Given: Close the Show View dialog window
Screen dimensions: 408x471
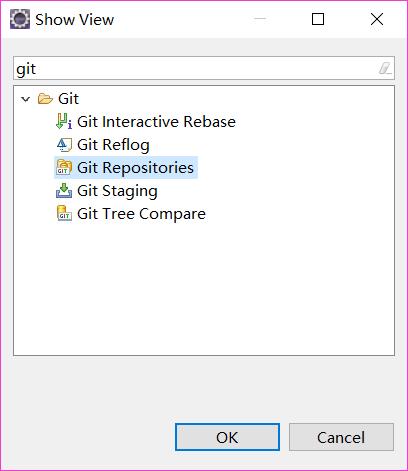Looking at the screenshot, I should click(x=377, y=19).
